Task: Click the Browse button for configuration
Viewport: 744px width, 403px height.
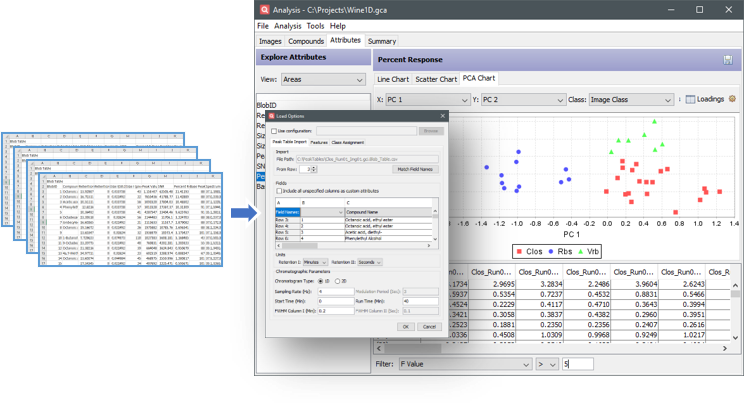Action: click(x=431, y=131)
